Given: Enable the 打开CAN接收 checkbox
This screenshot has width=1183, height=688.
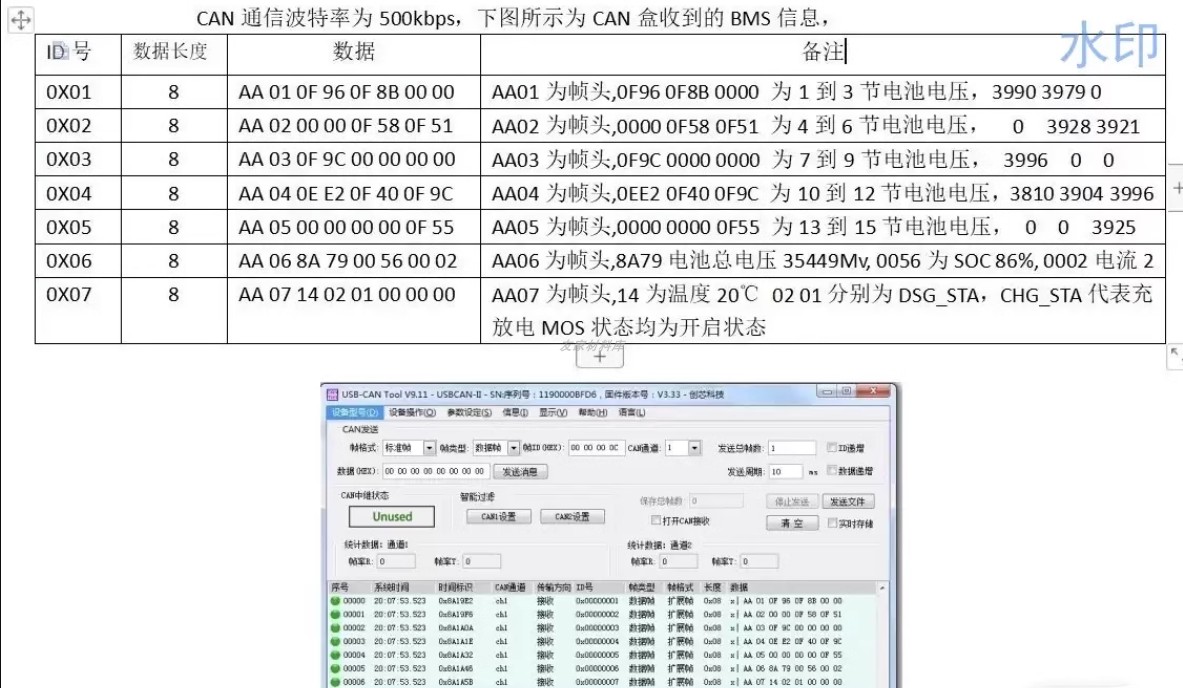Looking at the screenshot, I should coord(656,521).
